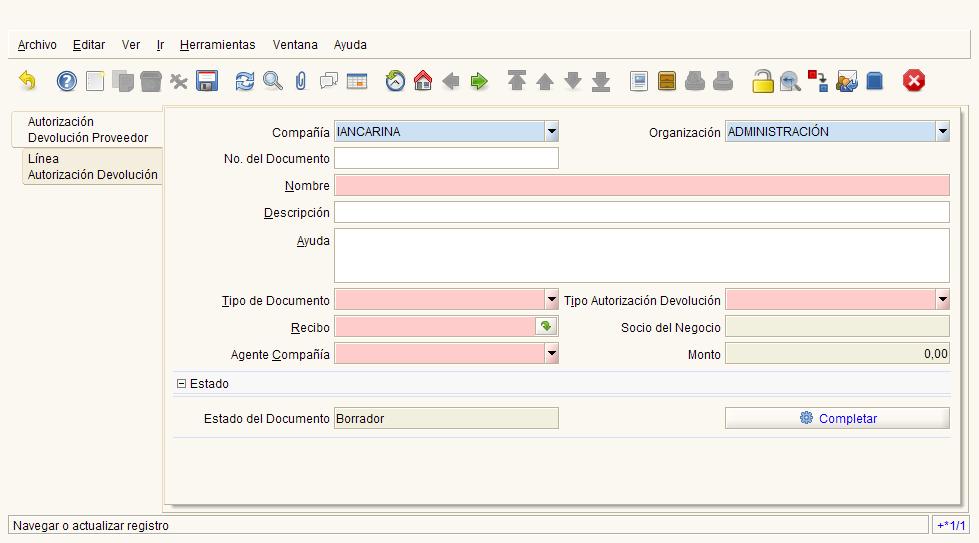Viewport: 979px width, 543px height.
Task: Click into the Nombre input field
Action: pos(642,185)
